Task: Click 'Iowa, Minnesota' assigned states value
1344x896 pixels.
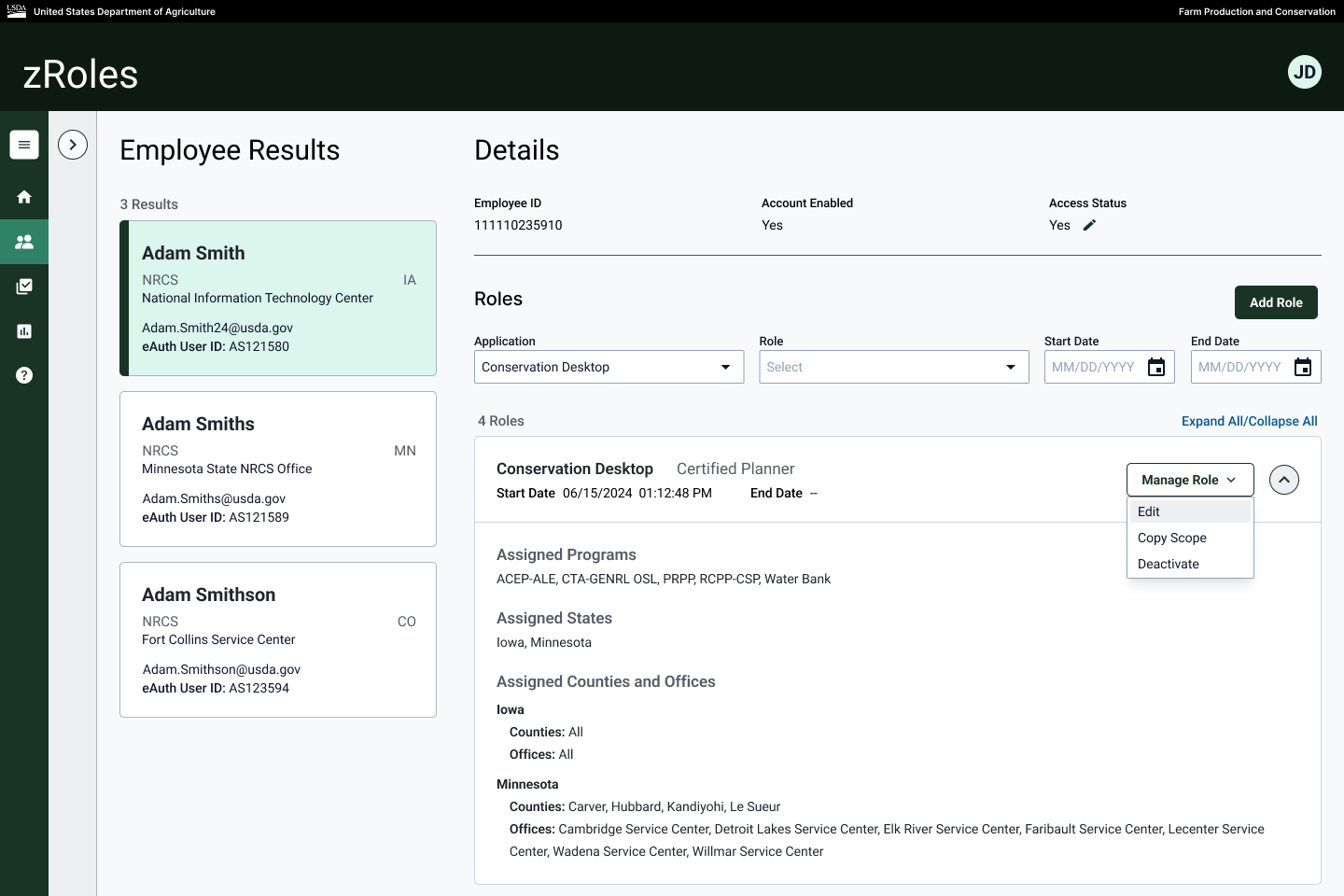Action: [x=544, y=642]
